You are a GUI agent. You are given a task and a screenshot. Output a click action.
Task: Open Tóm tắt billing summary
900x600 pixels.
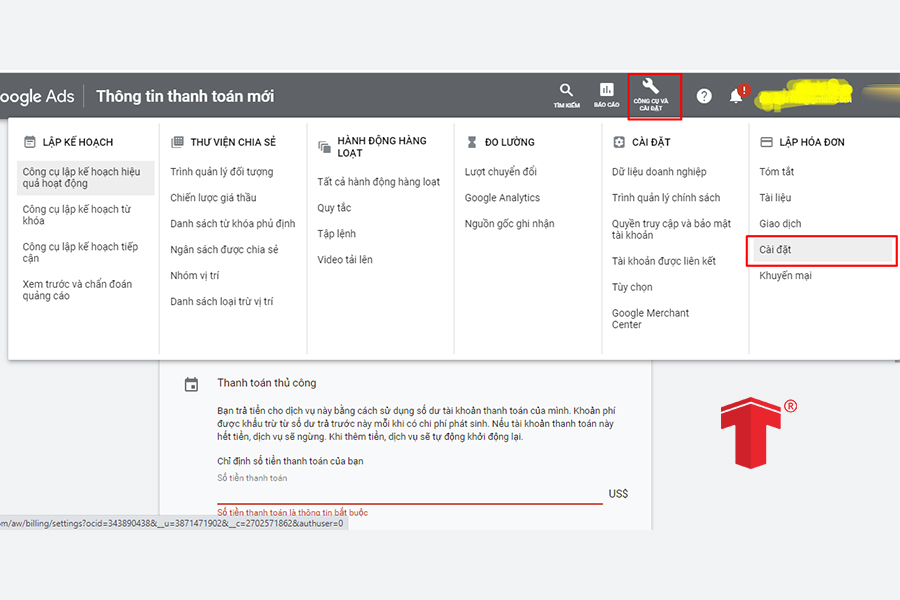tap(777, 172)
